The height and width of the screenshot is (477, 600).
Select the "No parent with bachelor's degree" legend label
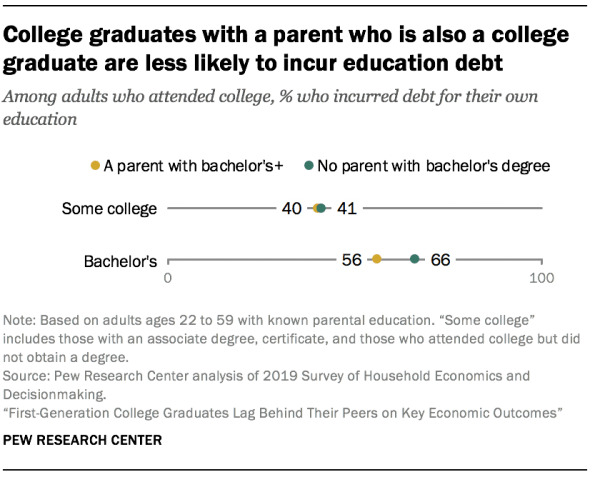(x=434, y=163)
